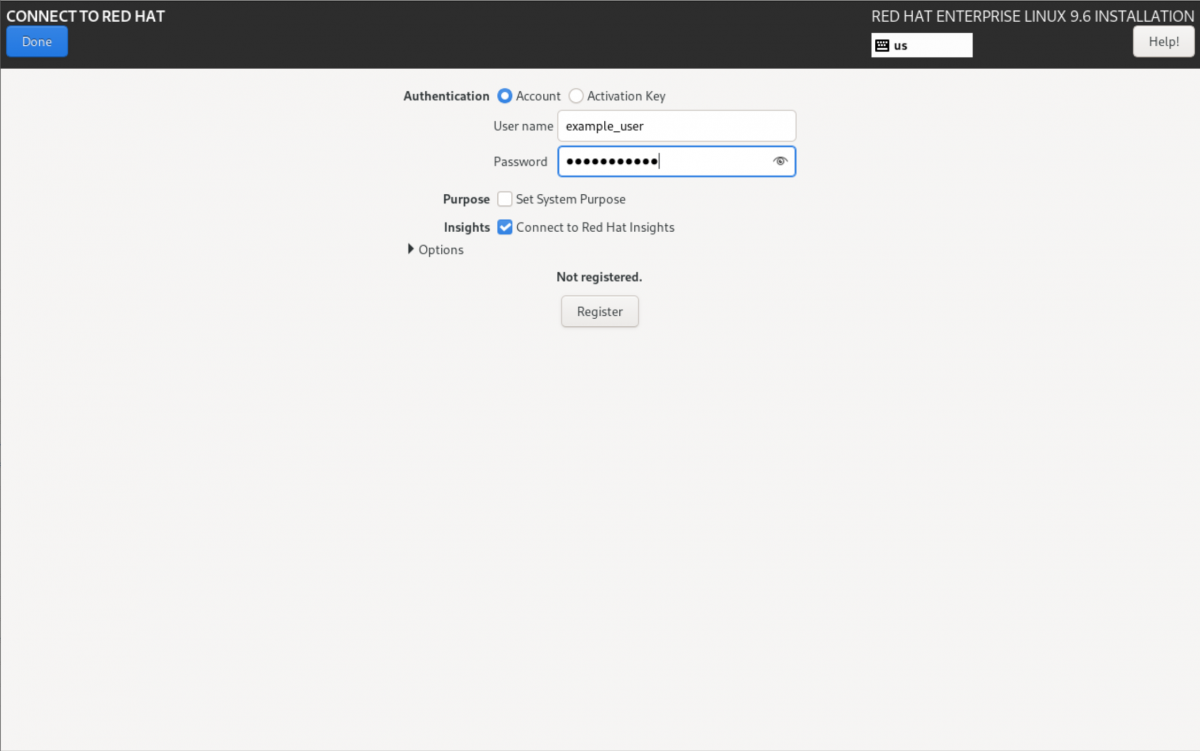Click the 'Not registered.' status text
Screen dimensions: 1200x751
[599, 277]
